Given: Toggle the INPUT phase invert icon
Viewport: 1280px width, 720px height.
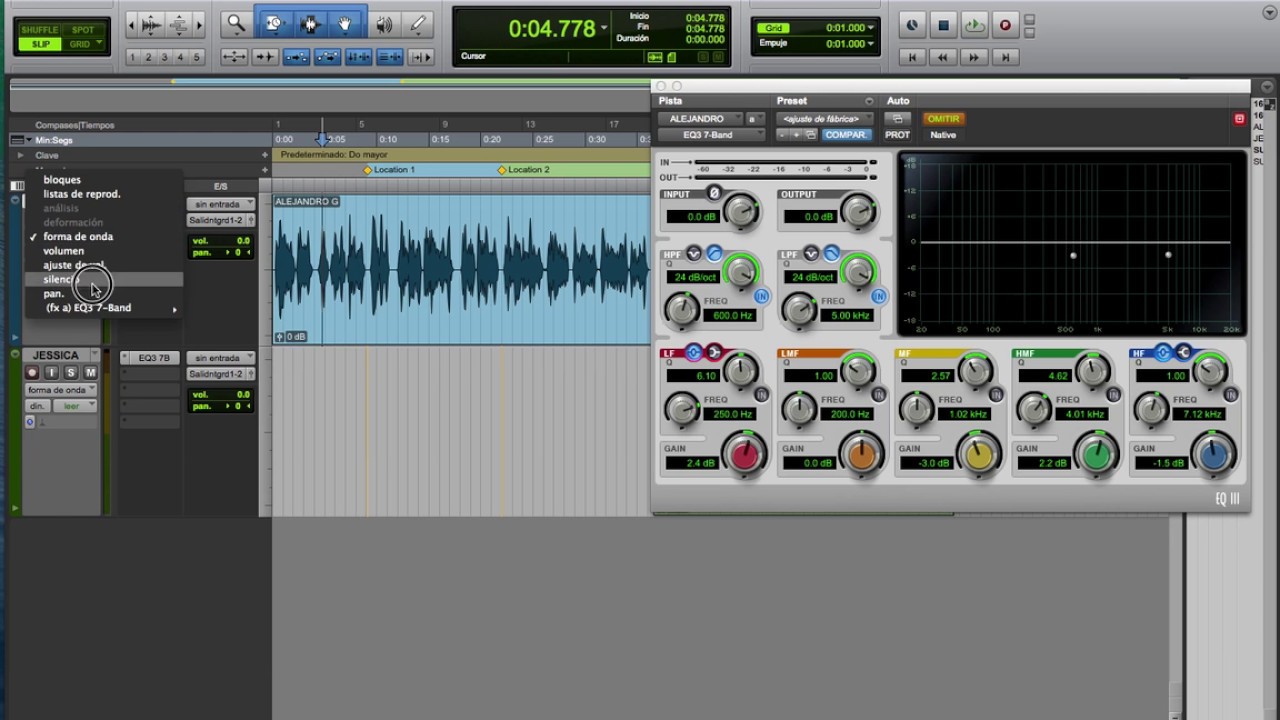Looking at the screenshot, I should pos(713,193).
